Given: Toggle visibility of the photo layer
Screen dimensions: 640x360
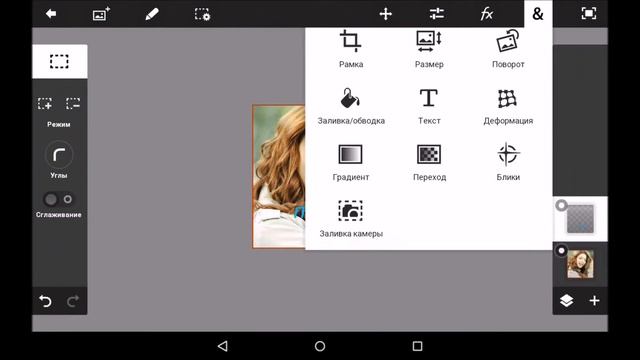Looking at the screenshot, I should pyautogui.click(x=562, y=251).
